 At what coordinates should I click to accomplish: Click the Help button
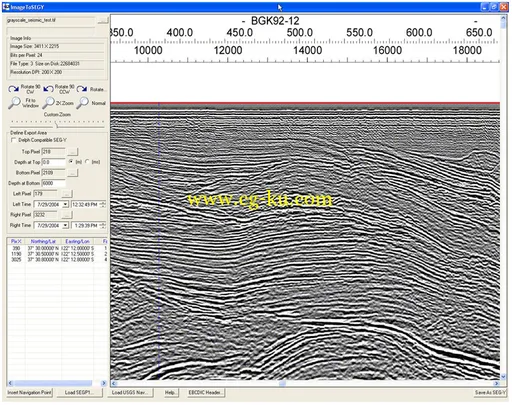pyautogui.click(x=171, y=393)
